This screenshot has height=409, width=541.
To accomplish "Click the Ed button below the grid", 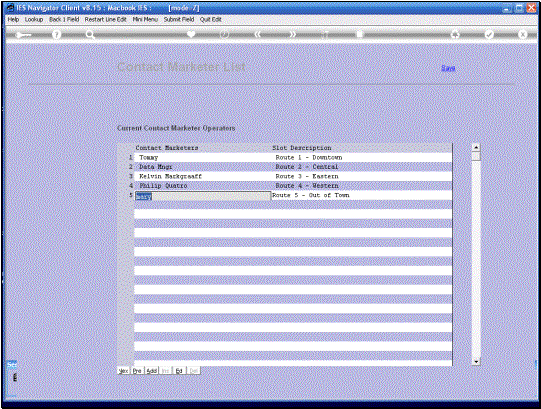I will 179,371.
